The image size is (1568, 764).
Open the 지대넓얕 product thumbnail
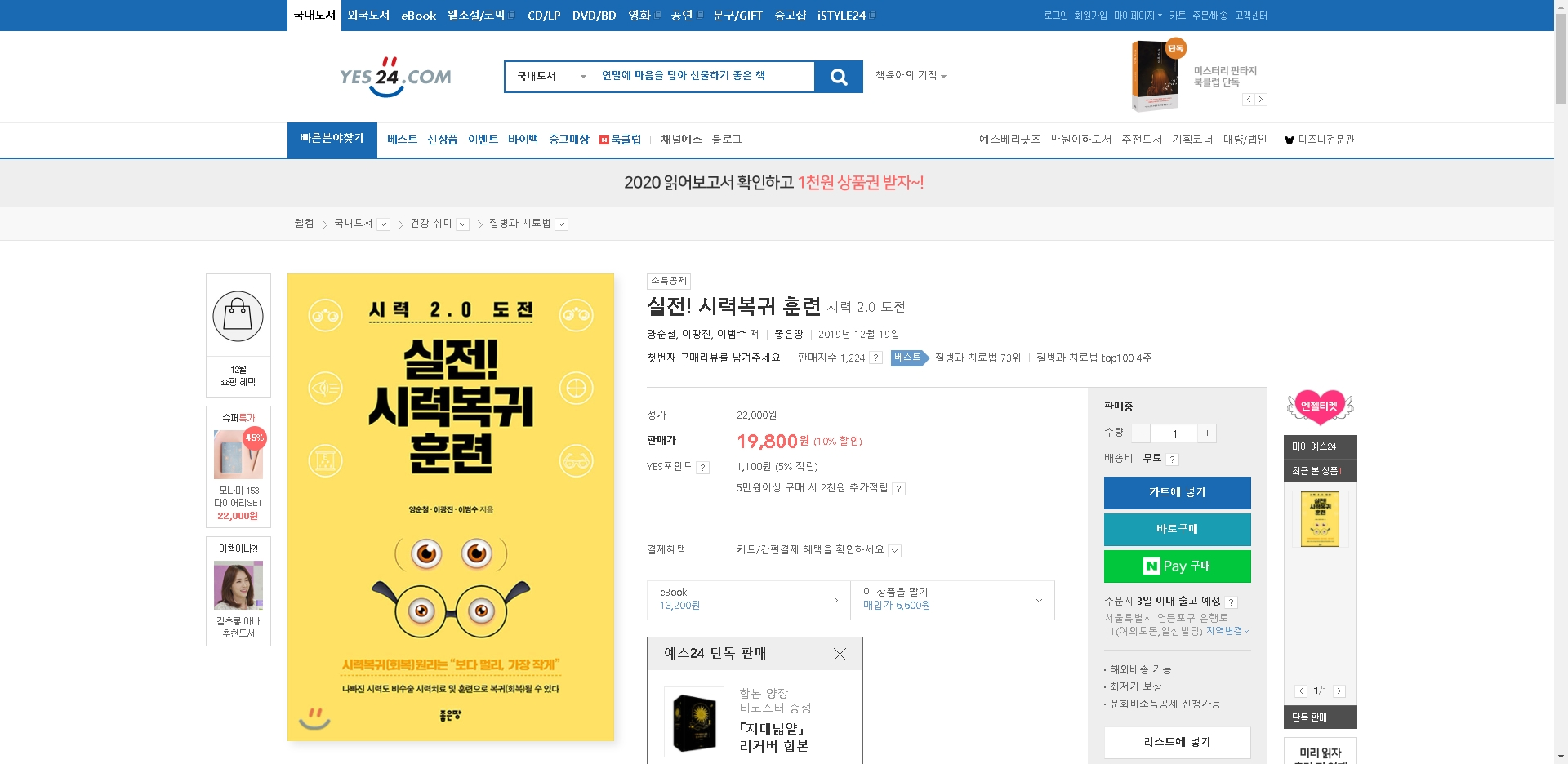click(x=694, y=722)
